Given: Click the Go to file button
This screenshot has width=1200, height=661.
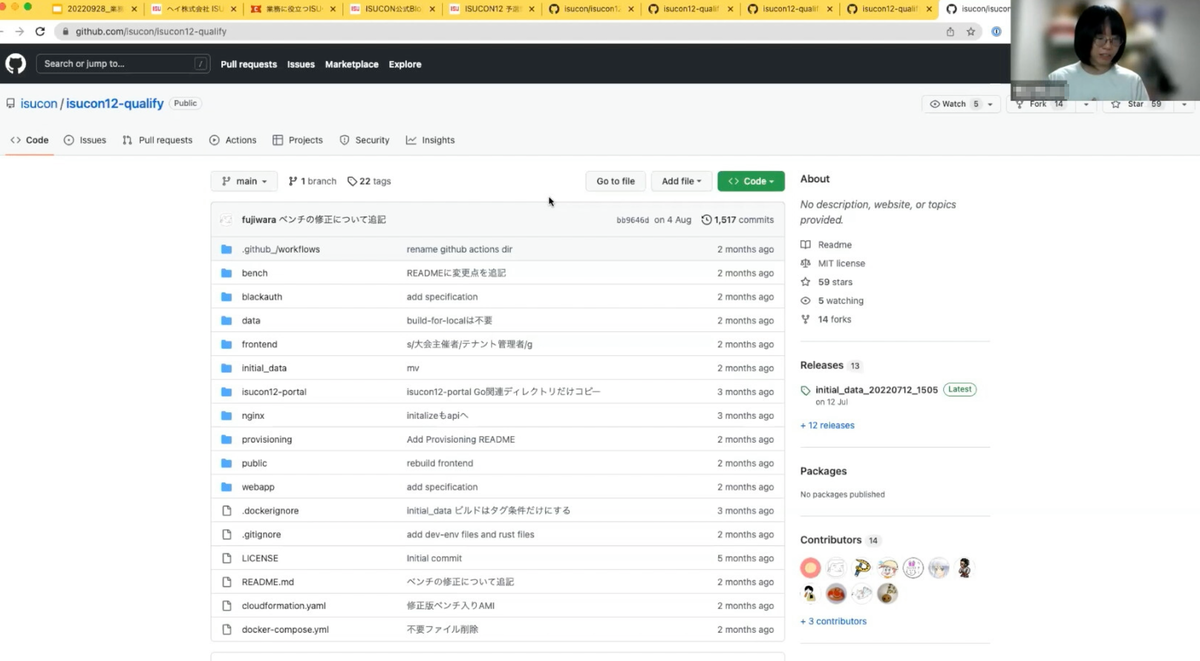Looking at the screenshot, I should [615, 181].
